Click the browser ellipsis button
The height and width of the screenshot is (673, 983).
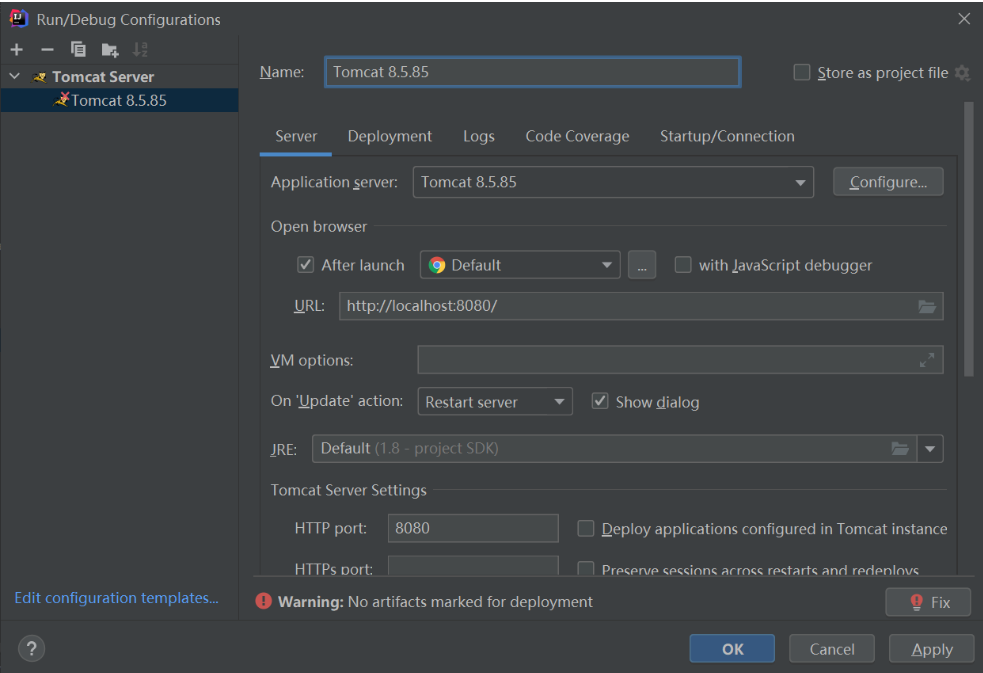[642, 265]
